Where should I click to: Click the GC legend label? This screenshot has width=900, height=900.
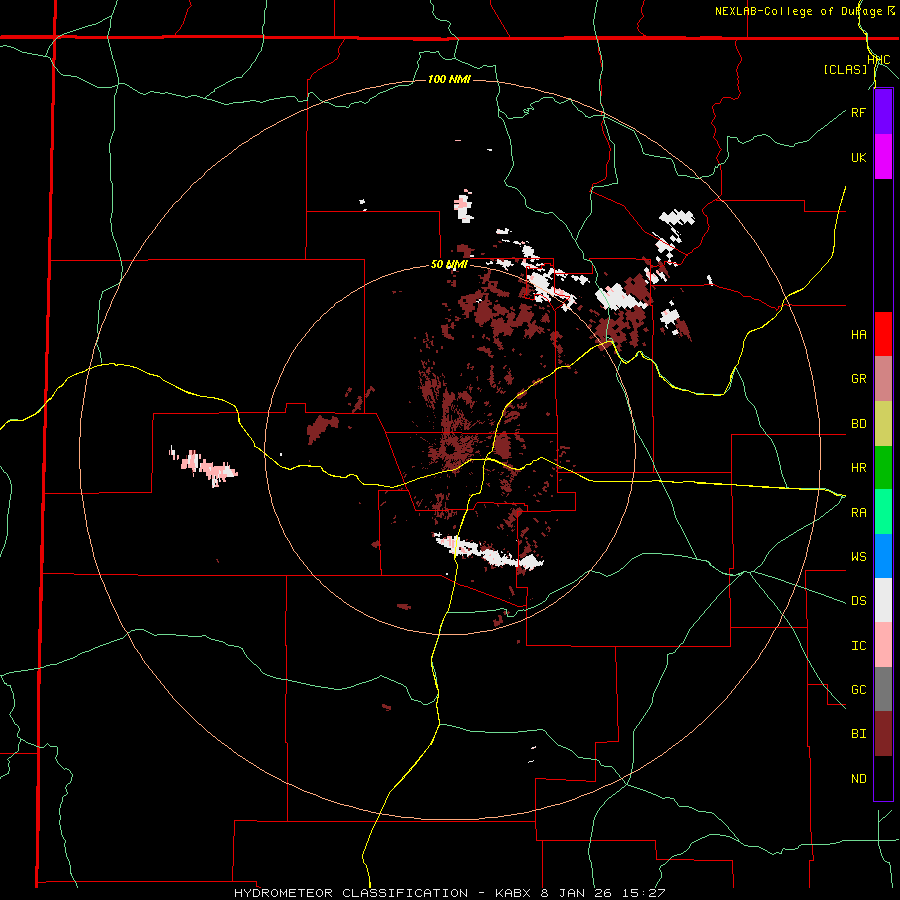coord(858,690)
